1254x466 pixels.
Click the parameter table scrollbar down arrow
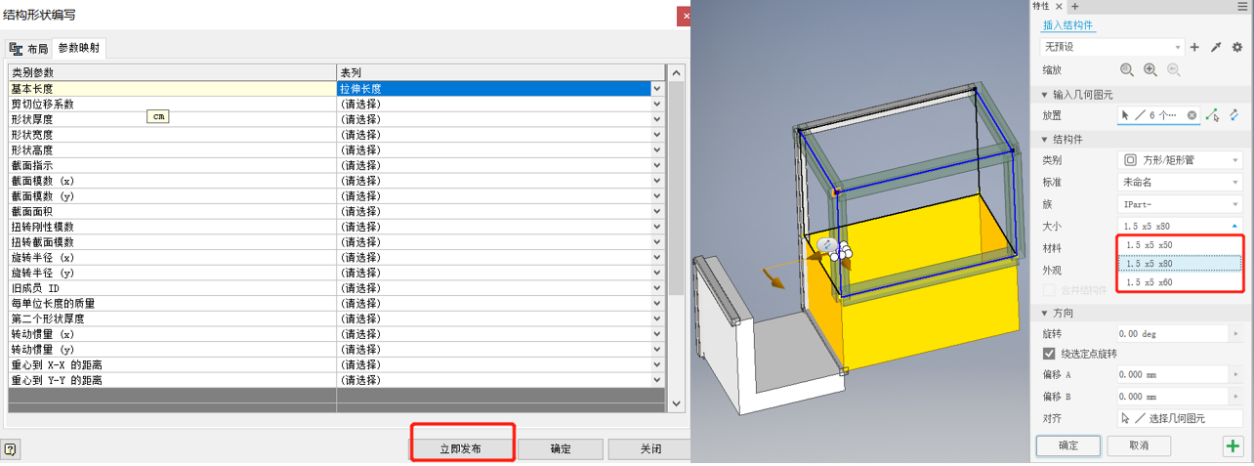pyautogui.click(x=676, y=403)
